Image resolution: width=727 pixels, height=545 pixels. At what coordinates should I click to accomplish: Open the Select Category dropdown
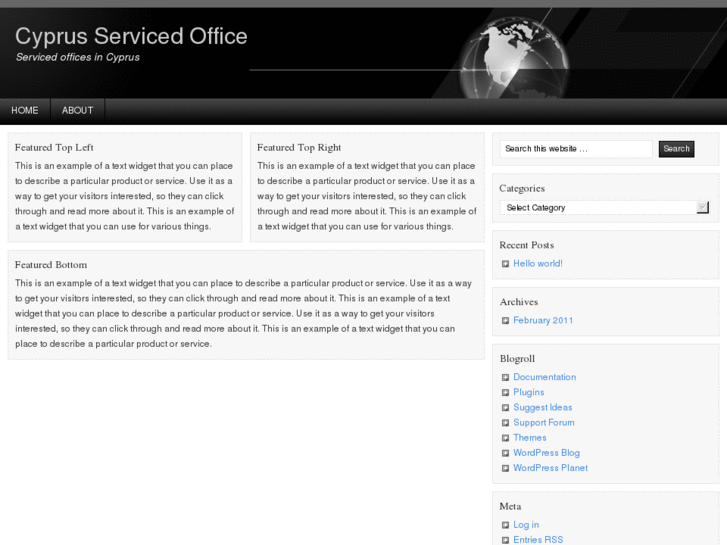coord(605,207)
